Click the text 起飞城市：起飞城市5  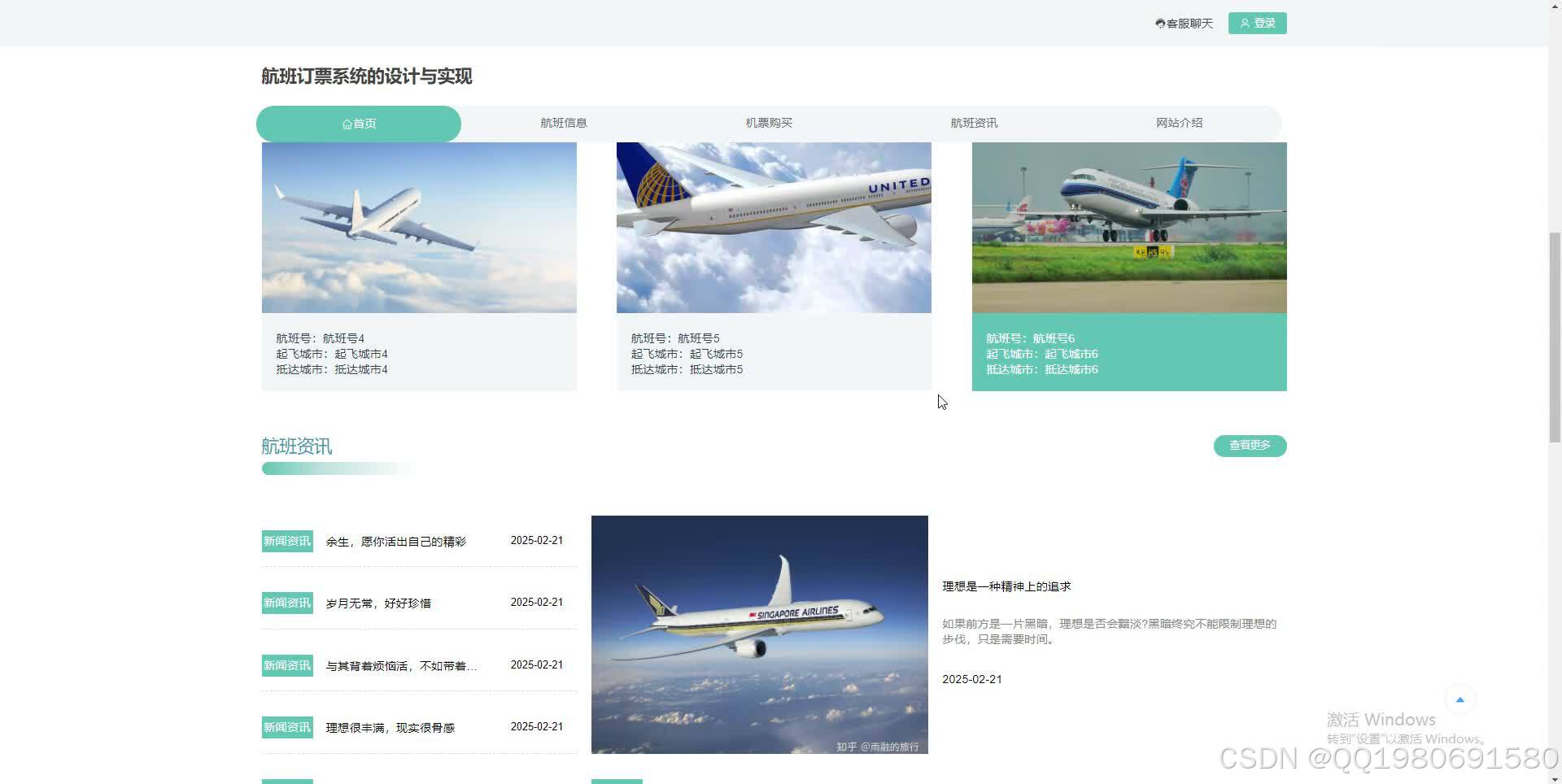pyautogui.click(x=687, y=354)
